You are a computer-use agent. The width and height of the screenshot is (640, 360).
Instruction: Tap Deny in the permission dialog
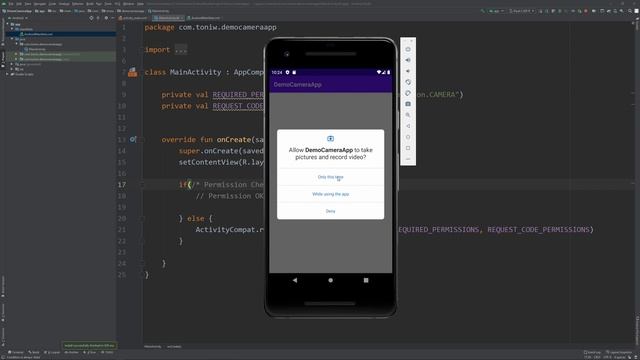click(x=331, y=211)
